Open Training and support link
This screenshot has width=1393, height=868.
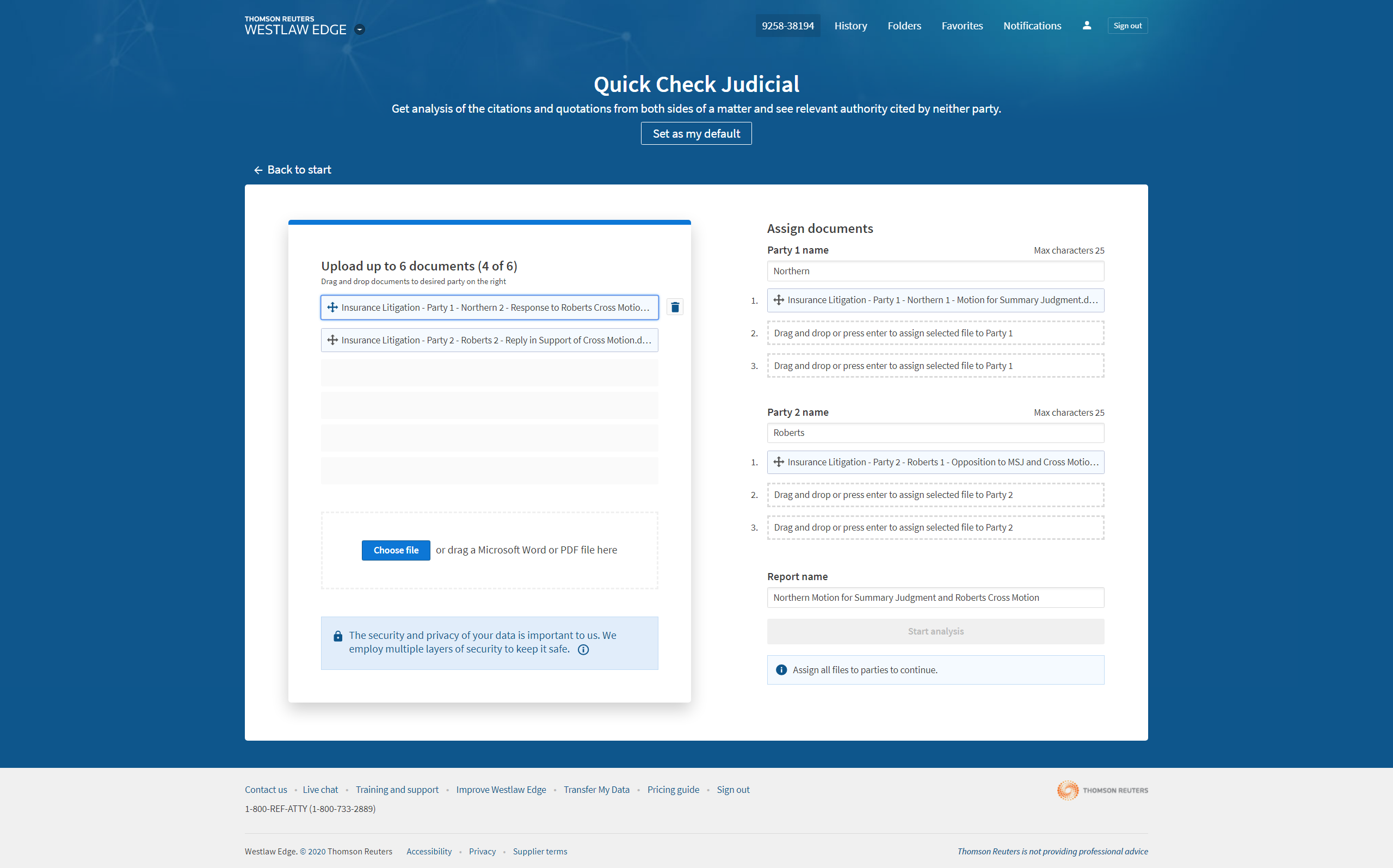pyautogui.click(x=397, y=789)
